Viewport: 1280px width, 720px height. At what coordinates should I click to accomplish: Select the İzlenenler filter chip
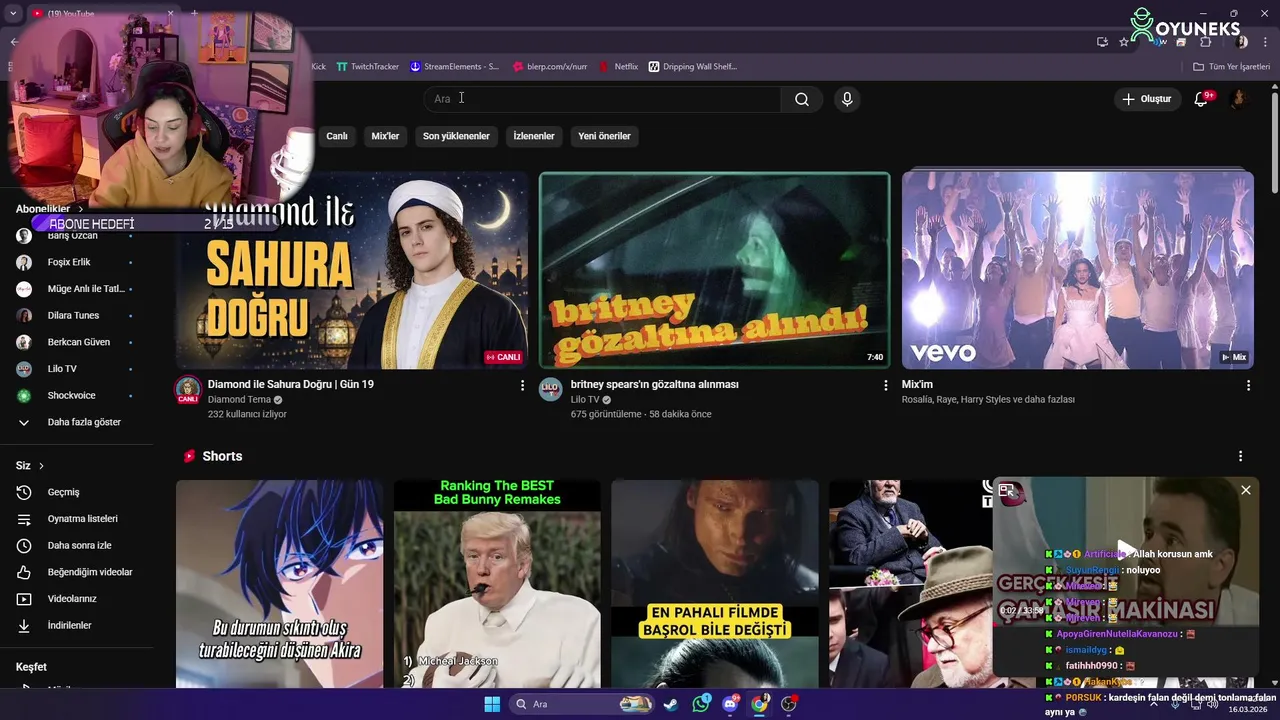pyautogui.click(x=534, y=136)
